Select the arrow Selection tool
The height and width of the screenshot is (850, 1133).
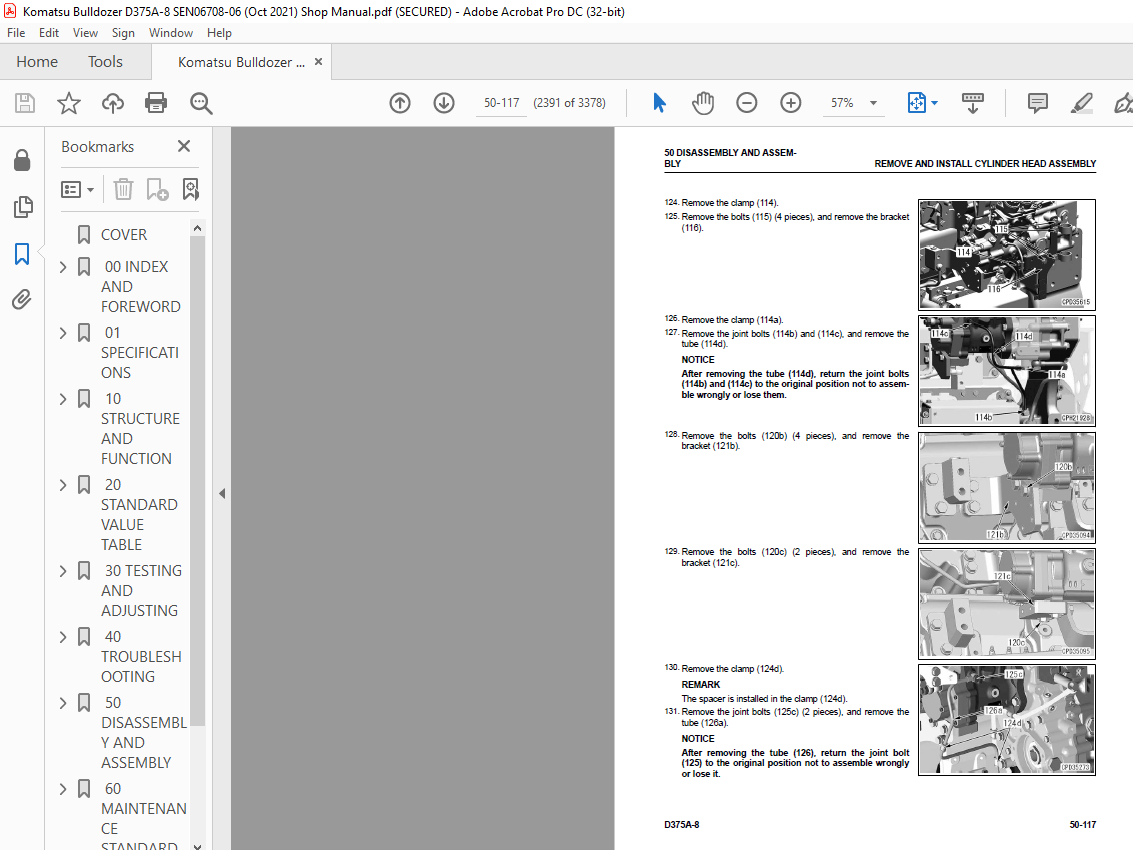pyautogui.click(x=659, y=103)
